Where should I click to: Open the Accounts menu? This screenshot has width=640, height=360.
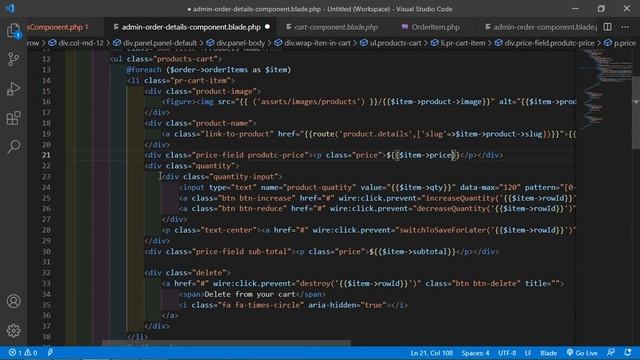pos(13,301)
